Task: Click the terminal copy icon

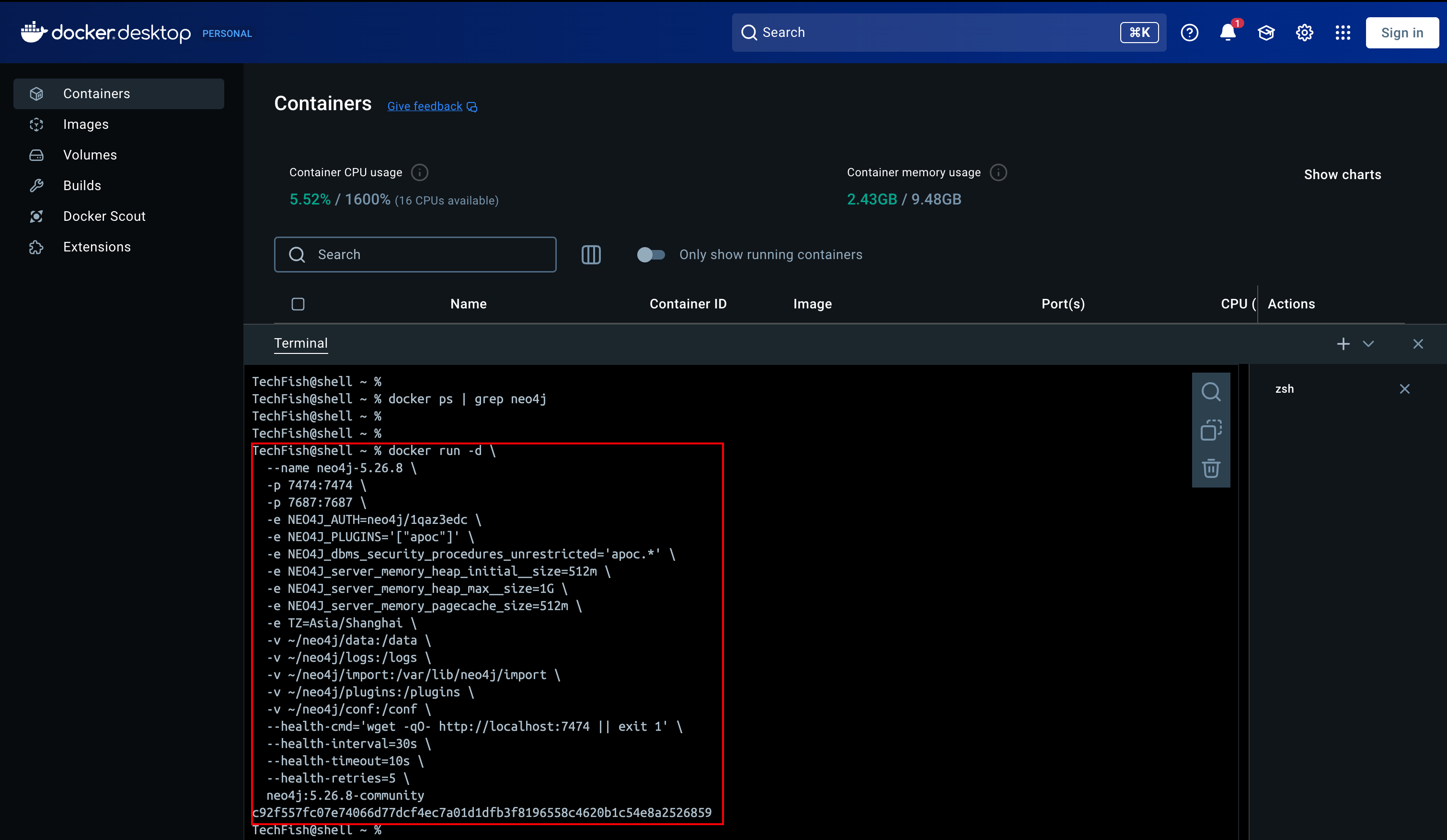Action: tap(1211, 431)
